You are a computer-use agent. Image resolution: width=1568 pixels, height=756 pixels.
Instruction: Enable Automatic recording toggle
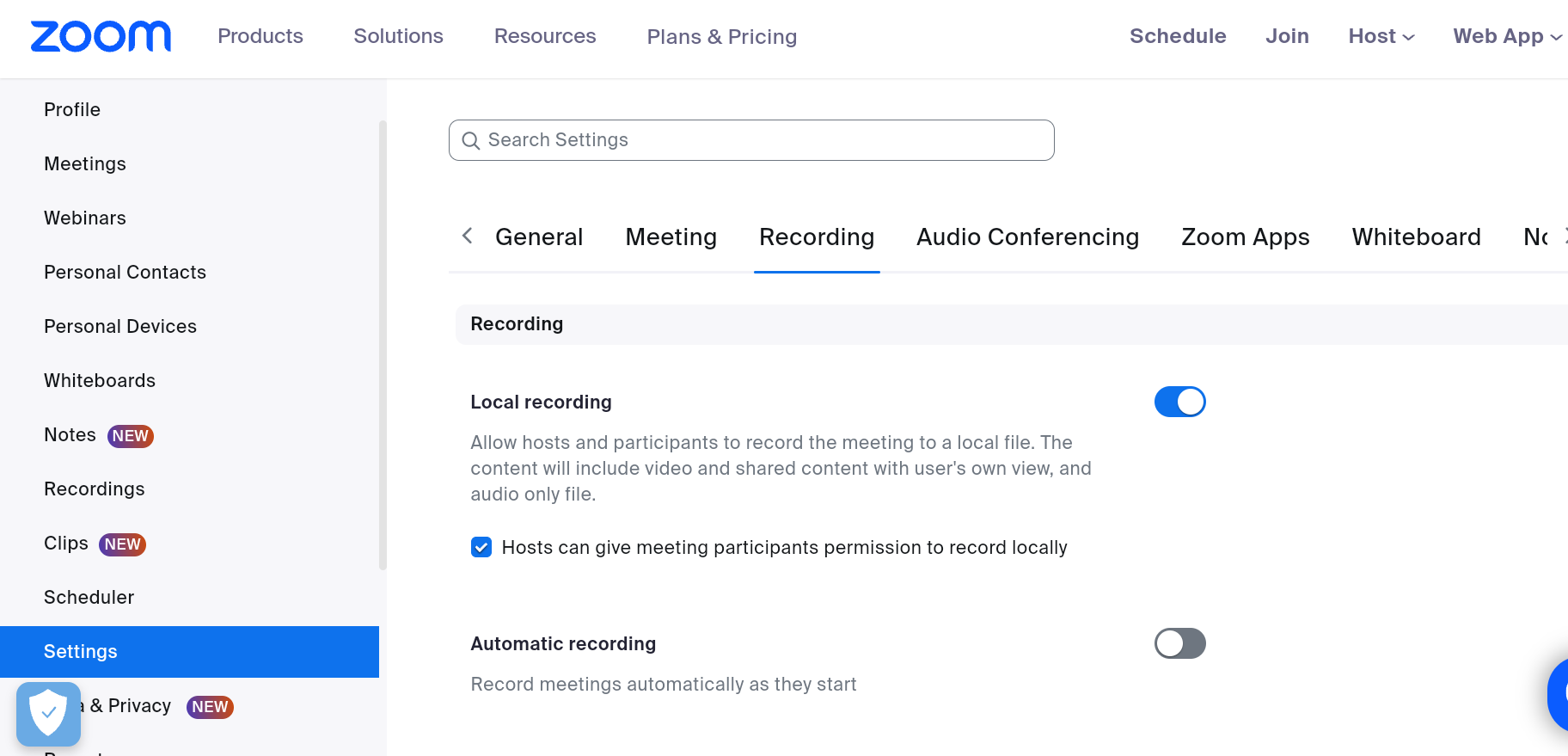click(1179, 643)
